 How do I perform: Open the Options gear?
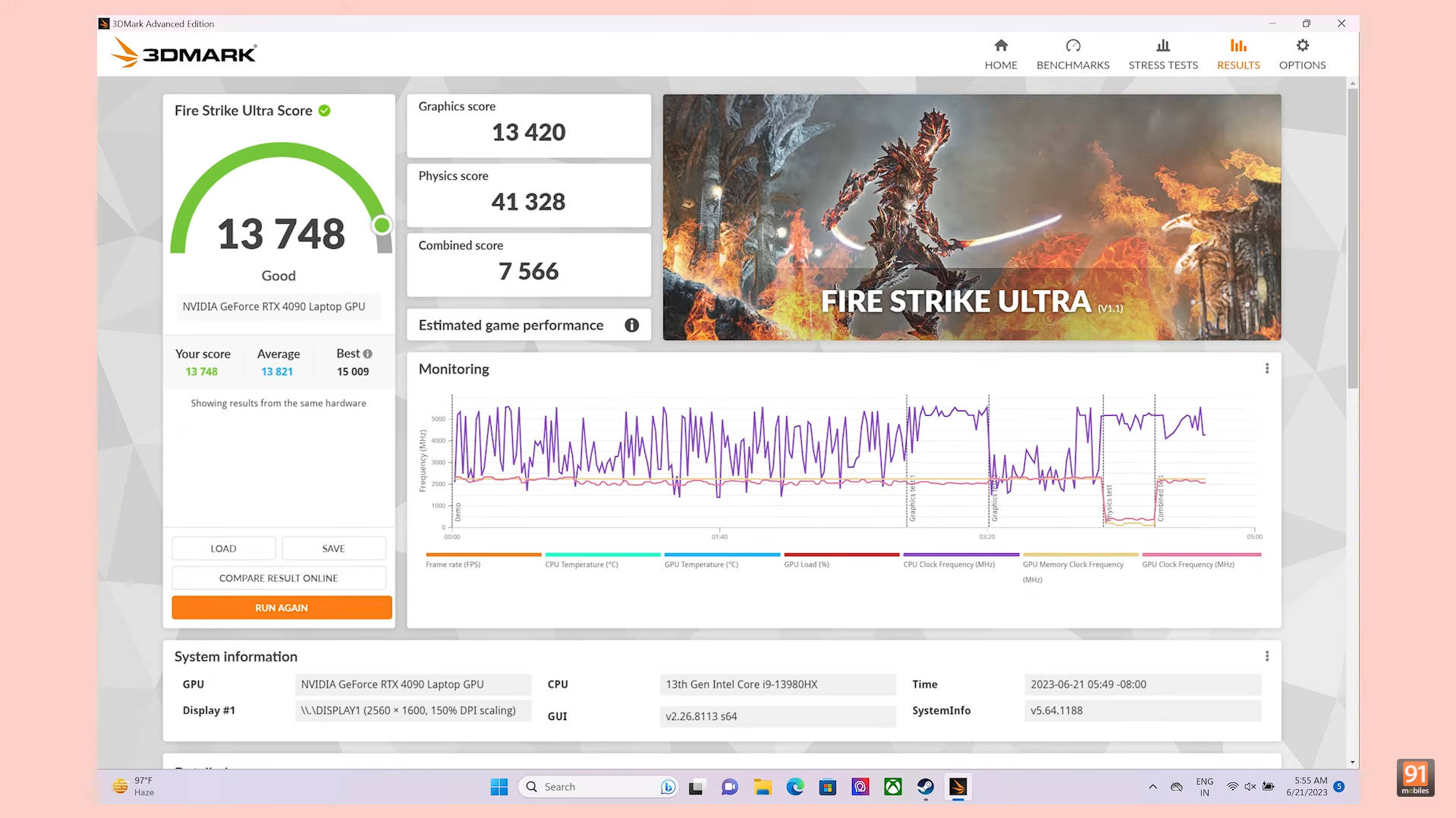click(1302, 46)
